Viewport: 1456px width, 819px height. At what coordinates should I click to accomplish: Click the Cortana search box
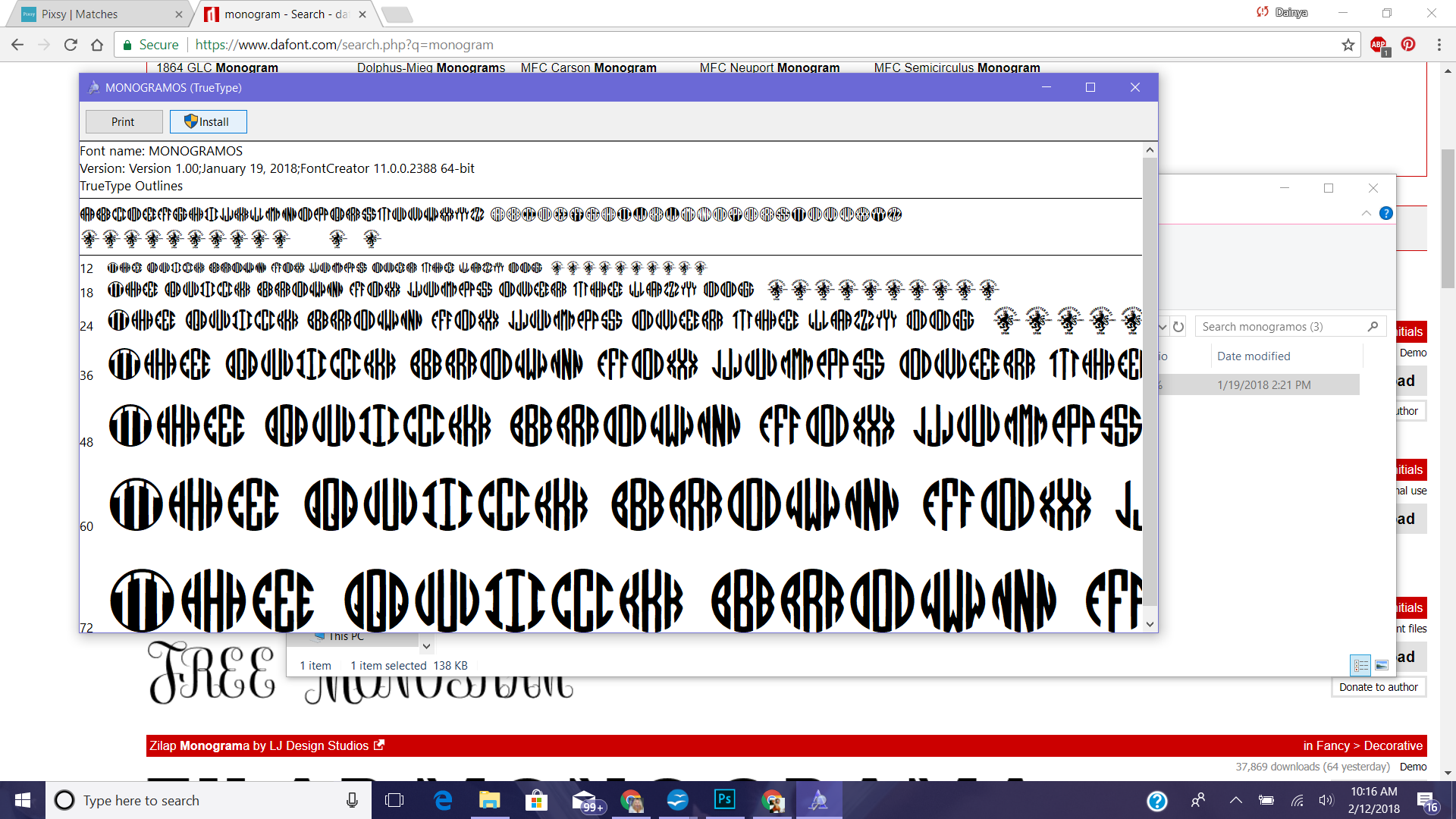tap(209, 800)
